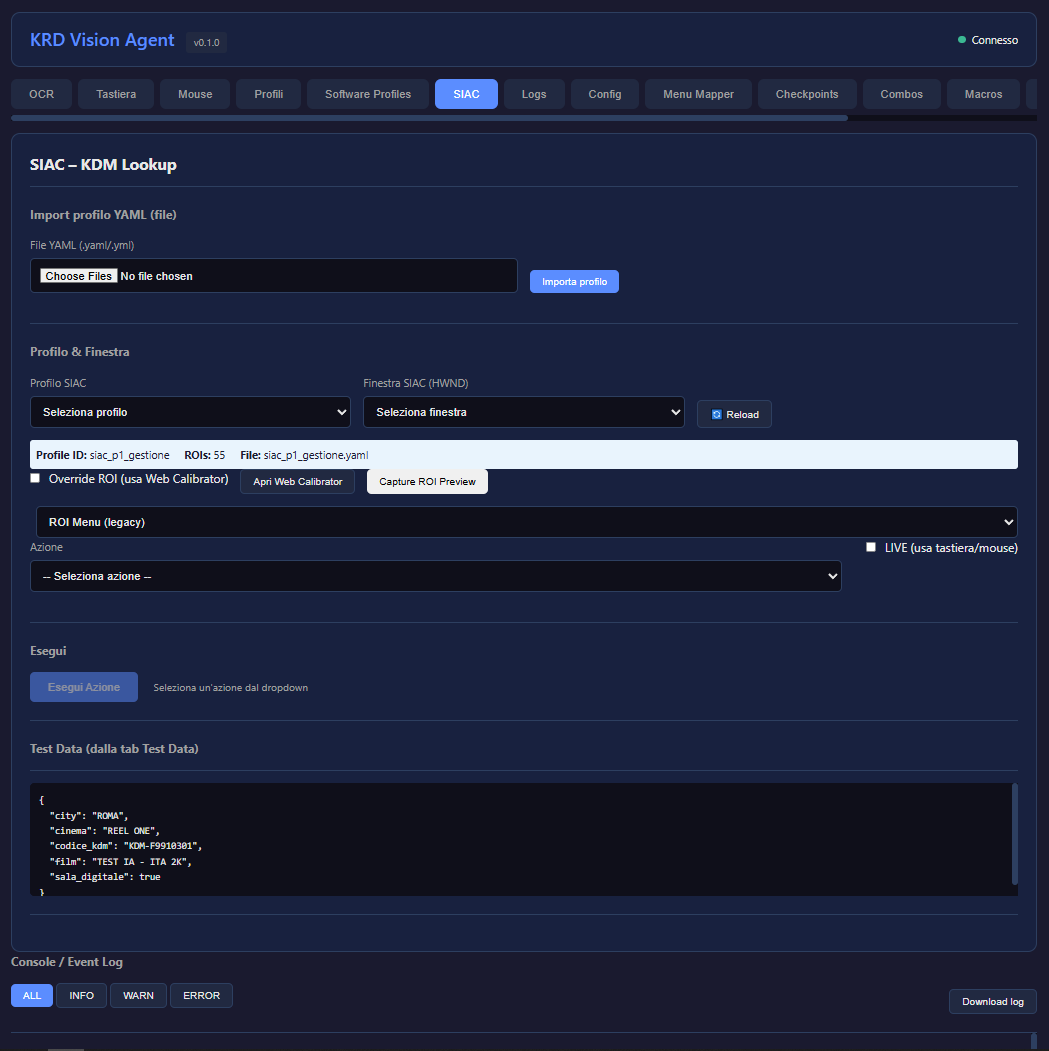Image resolution: width=1049 pixels, height=1051 pixels.
Task: Expand the ROI Menu (legacy) dropdown
Action: [x=527, y=522]
